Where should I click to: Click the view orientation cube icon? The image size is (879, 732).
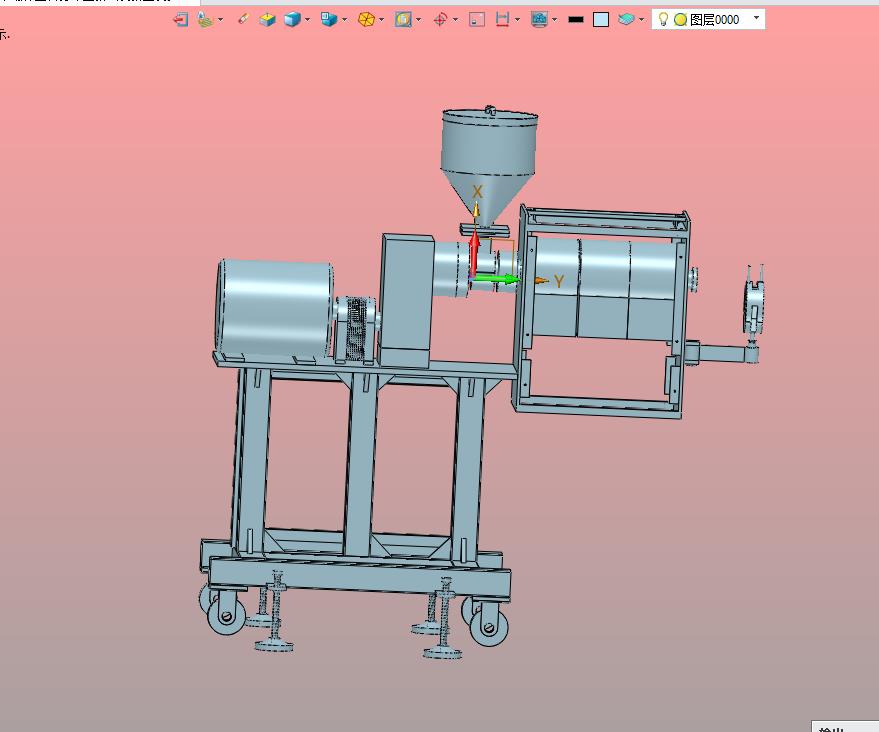point(329,20)
